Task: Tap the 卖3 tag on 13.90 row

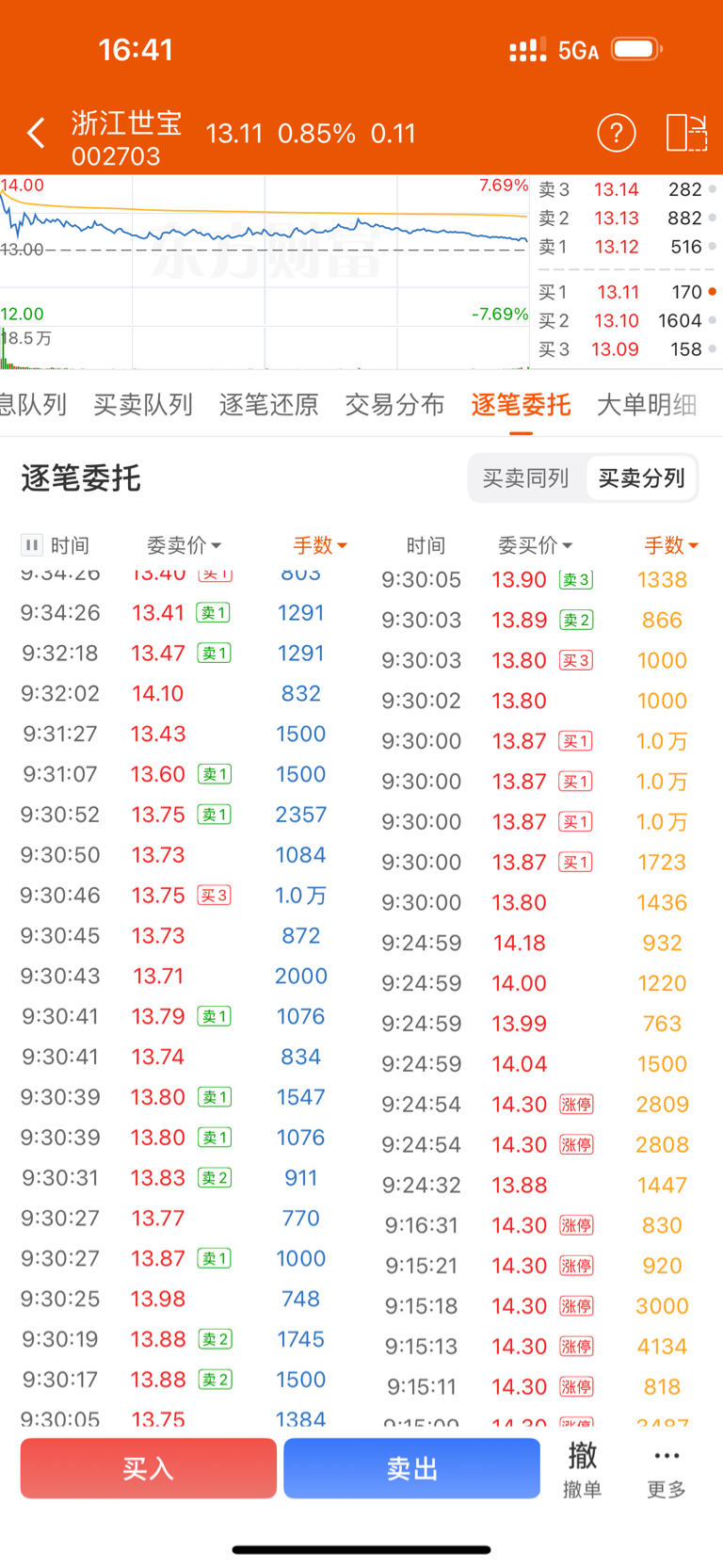Action: coord(576,580)
